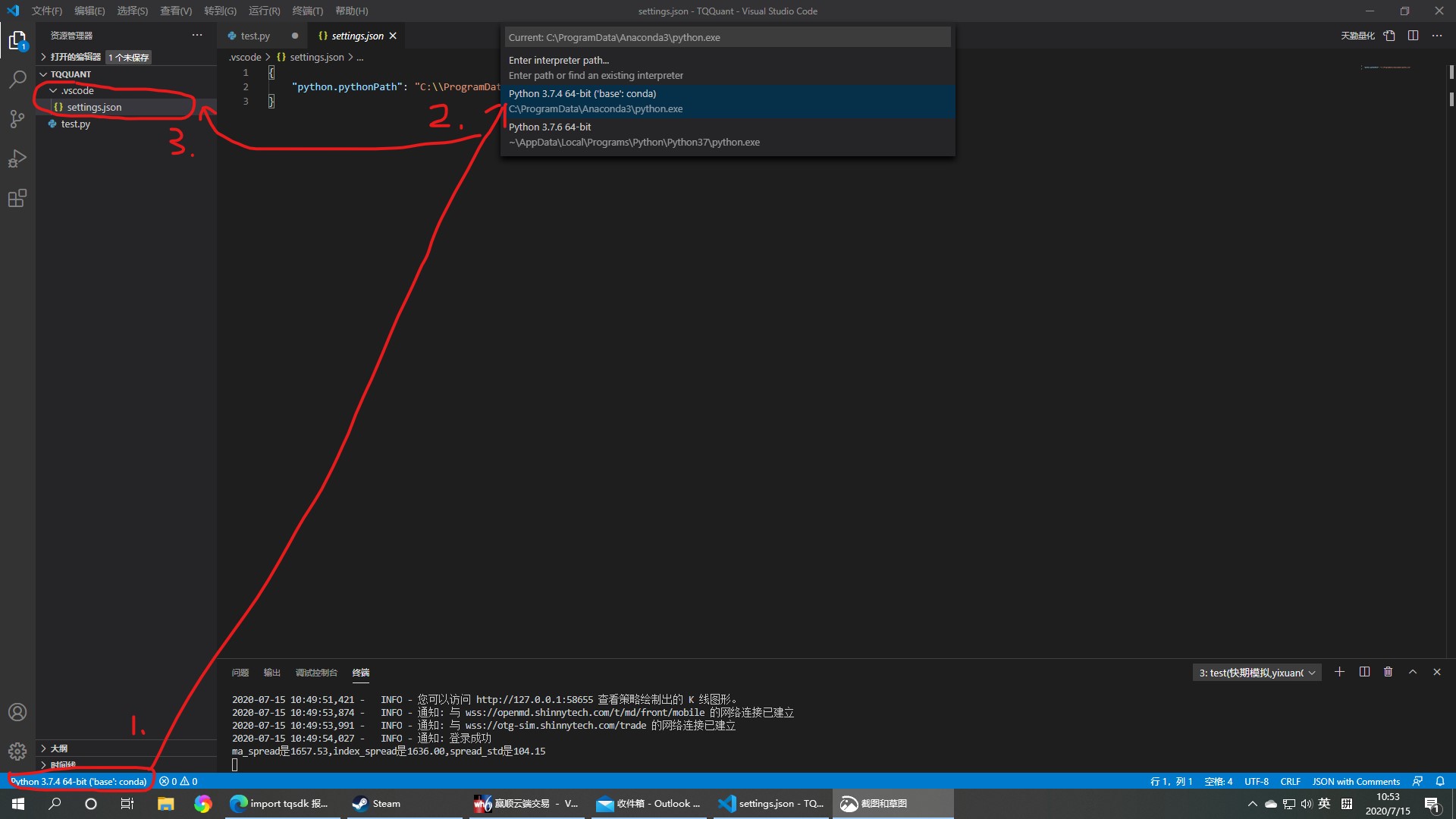This screenshot has height=819, width=1456.
Task: Open the Manage gear icon
Action: coord(17,751)
